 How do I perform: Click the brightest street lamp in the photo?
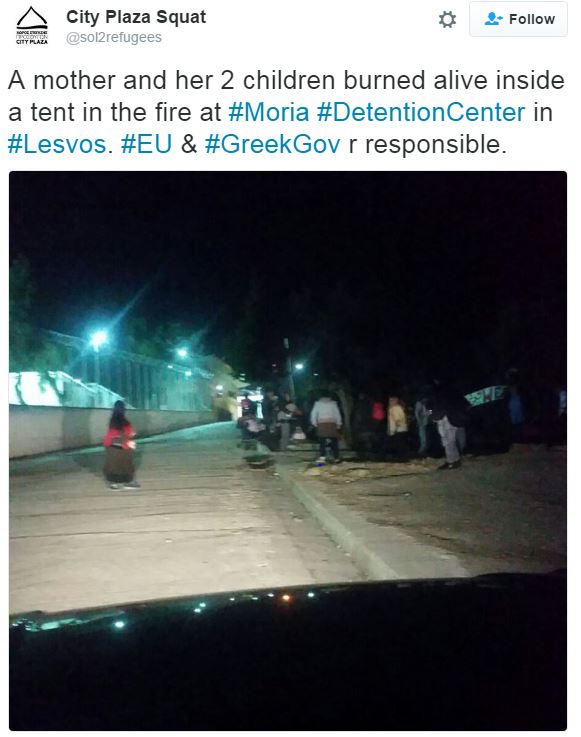pyautogui.click(x=99, y=338)
